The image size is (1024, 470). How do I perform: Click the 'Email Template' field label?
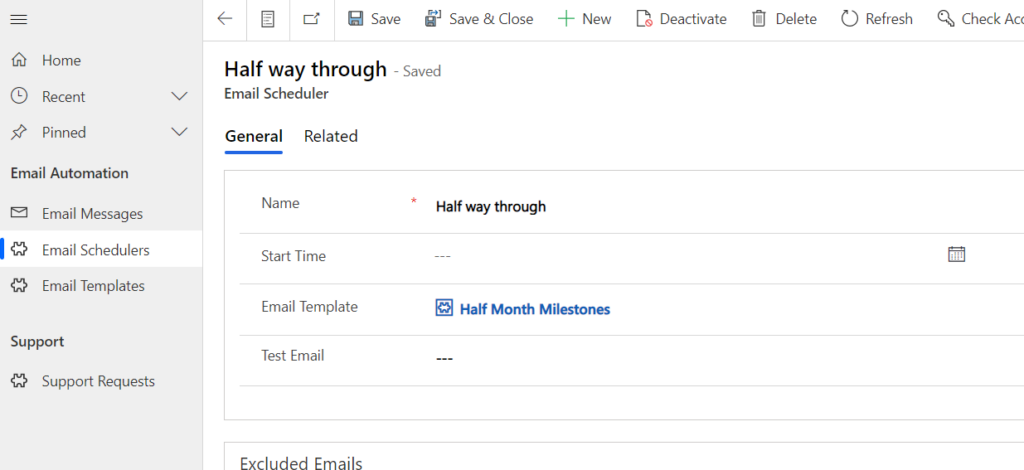coord(310,307)
